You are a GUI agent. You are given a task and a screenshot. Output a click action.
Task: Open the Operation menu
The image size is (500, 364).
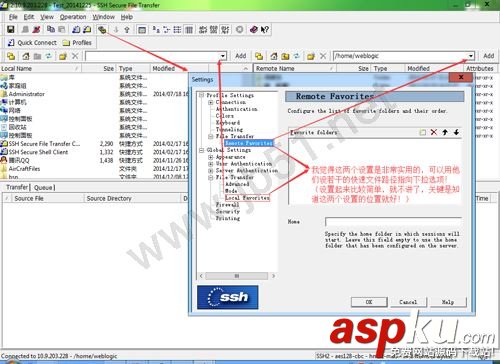[73, 17]
